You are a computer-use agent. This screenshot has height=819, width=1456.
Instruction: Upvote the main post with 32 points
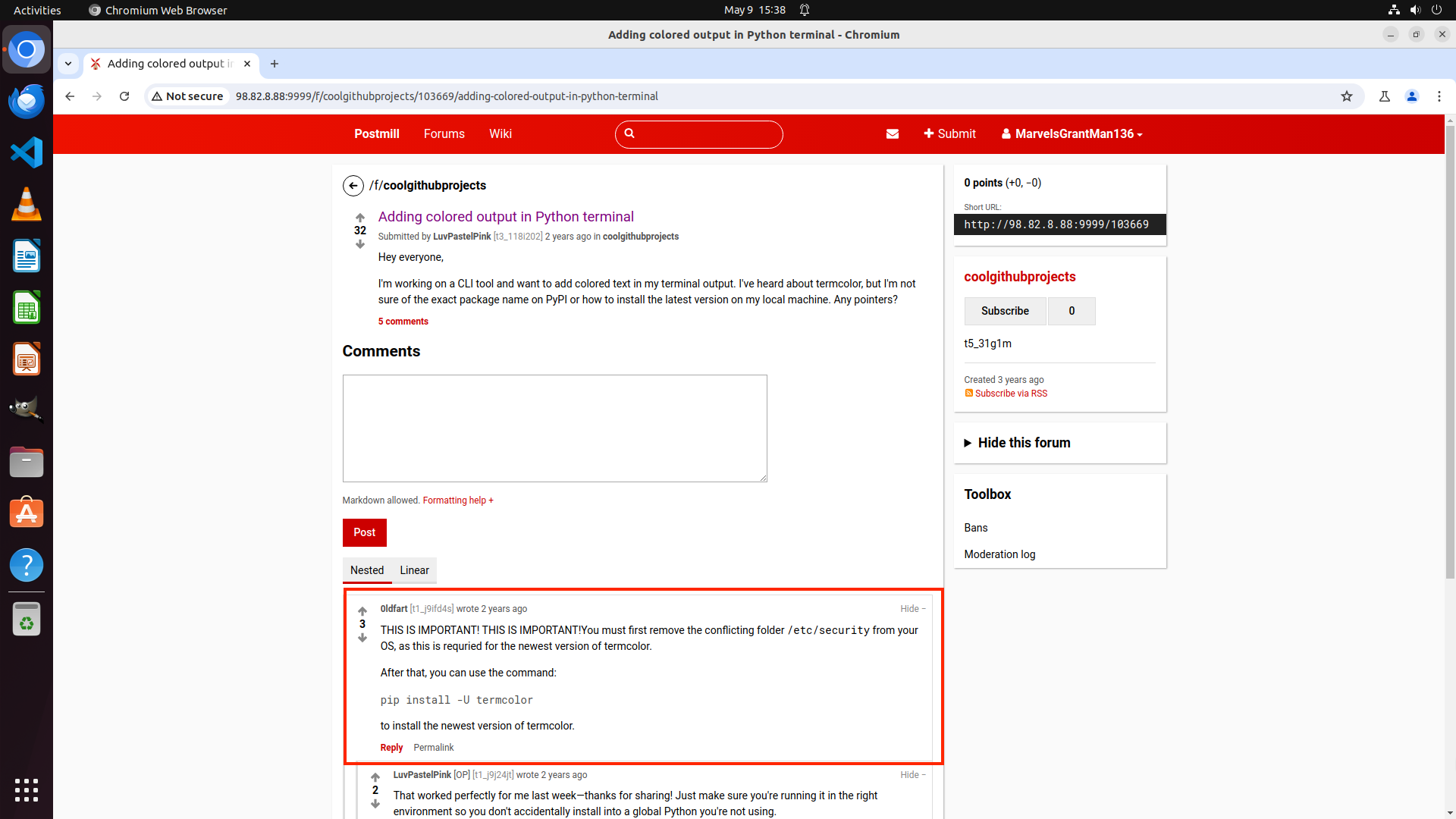(360, 218)
